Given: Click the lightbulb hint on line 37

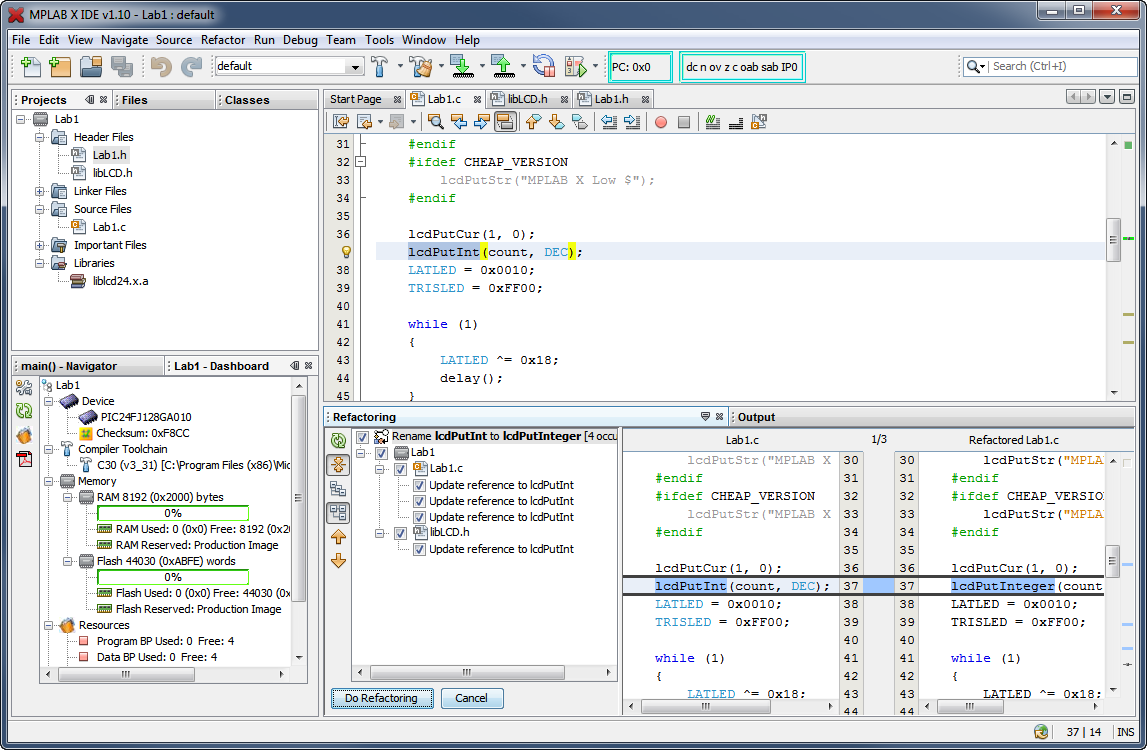Looking at the screenshot, I should pyautogui.click(x=346, y=252).
